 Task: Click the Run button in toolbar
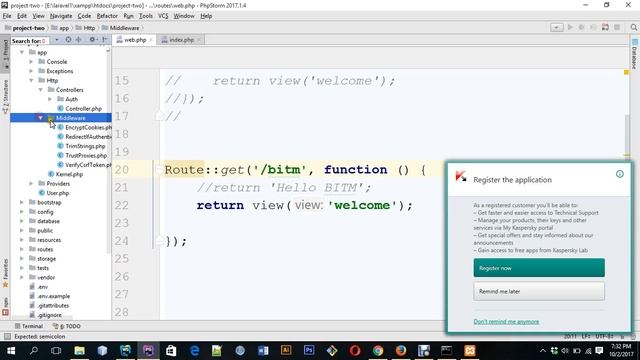tap(570, 27)
